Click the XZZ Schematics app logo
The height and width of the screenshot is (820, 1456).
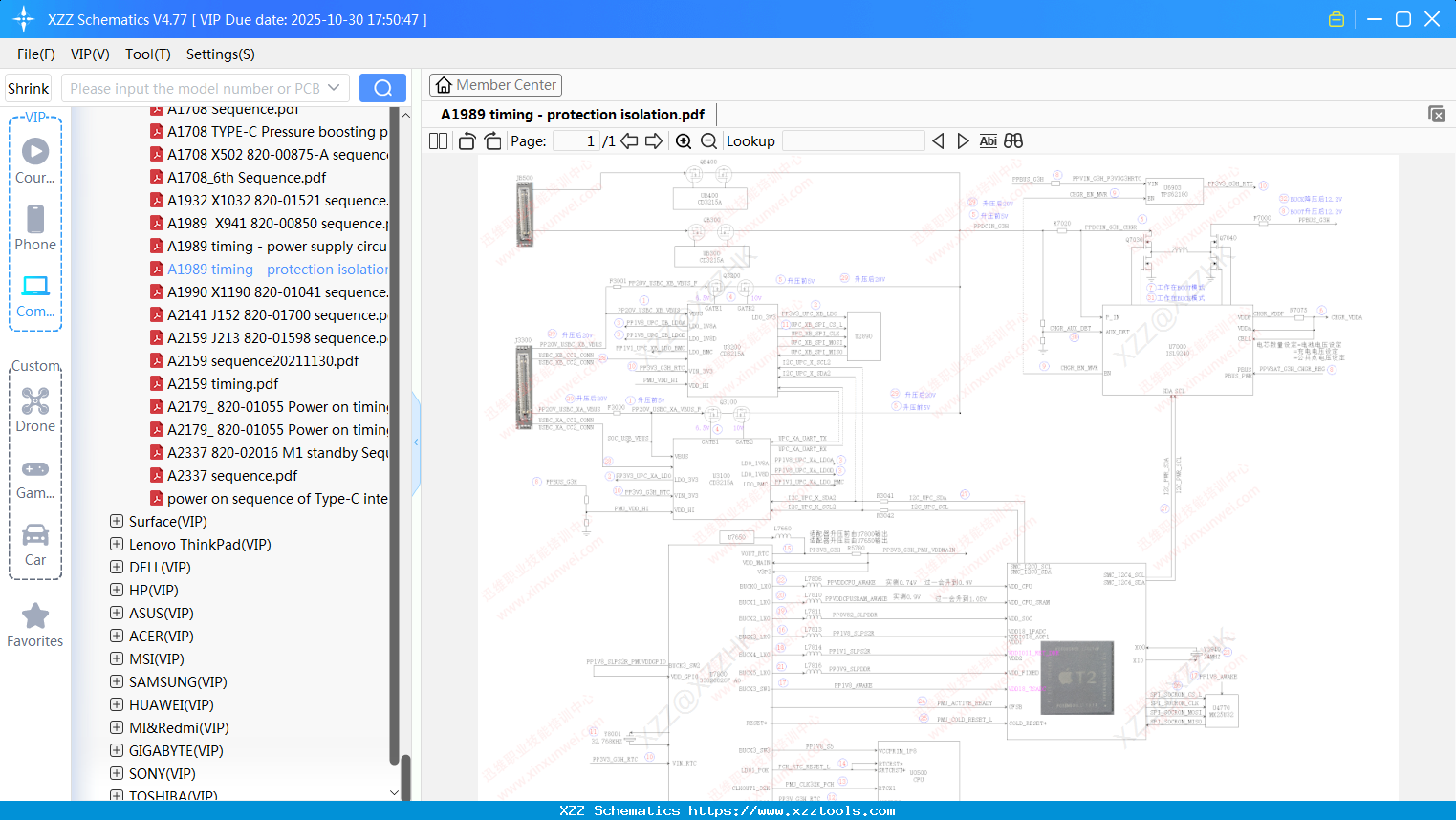pos(24,19)
